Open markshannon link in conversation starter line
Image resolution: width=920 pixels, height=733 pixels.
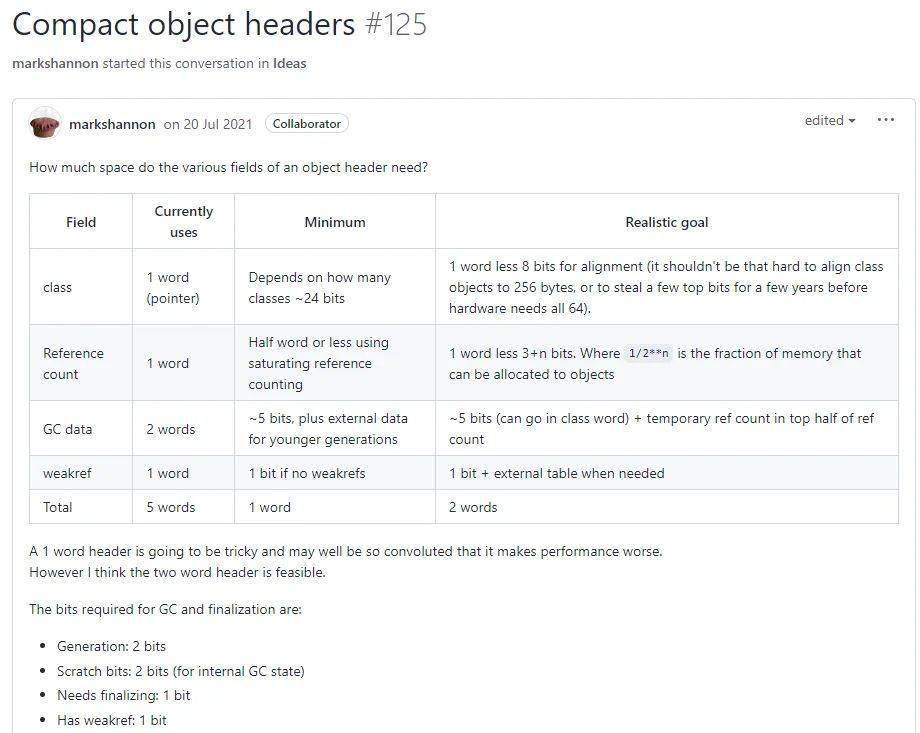click(55, 63)
